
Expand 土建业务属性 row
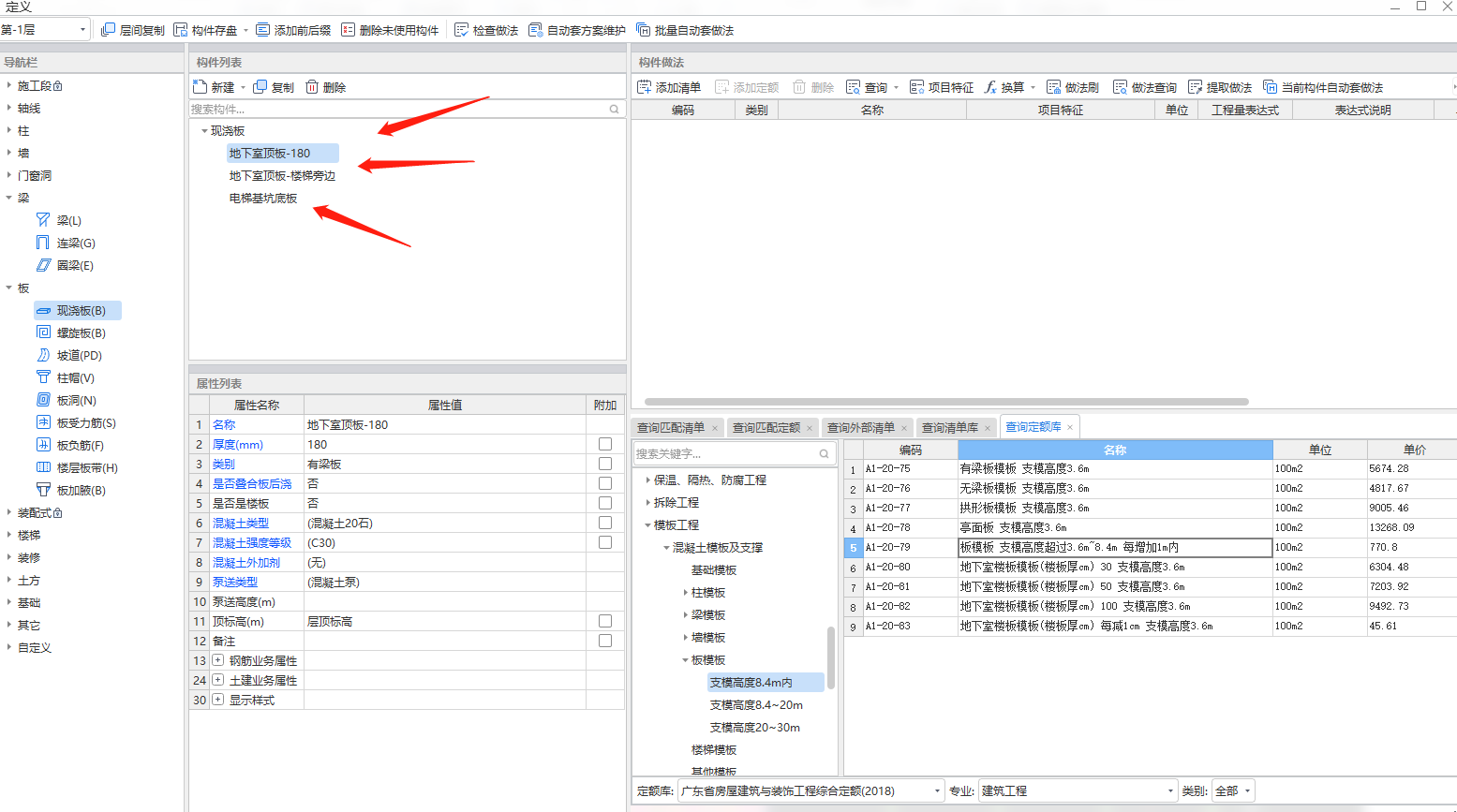coord(218,680)
